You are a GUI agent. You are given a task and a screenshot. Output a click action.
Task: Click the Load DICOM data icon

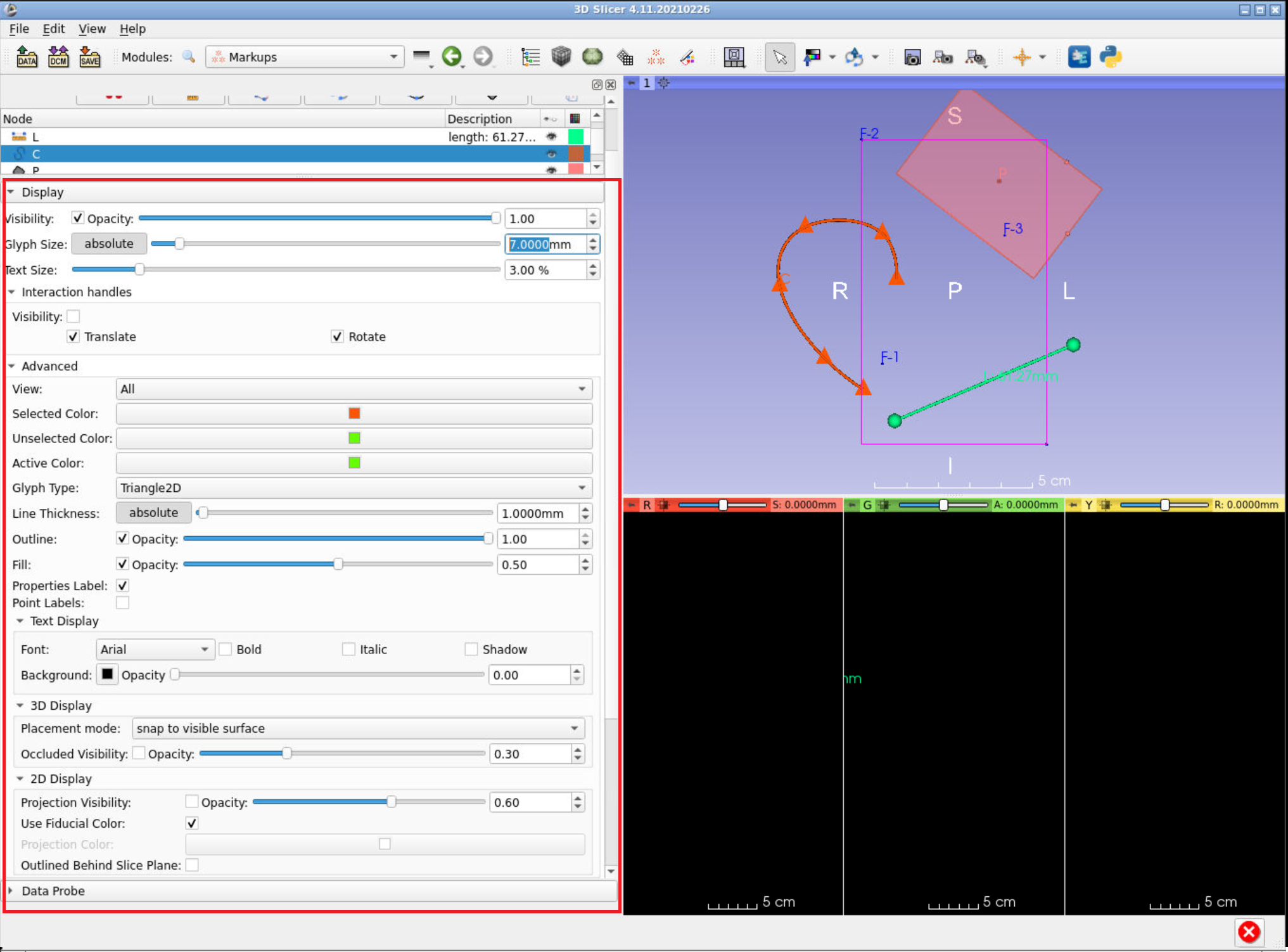pos(58,57)
